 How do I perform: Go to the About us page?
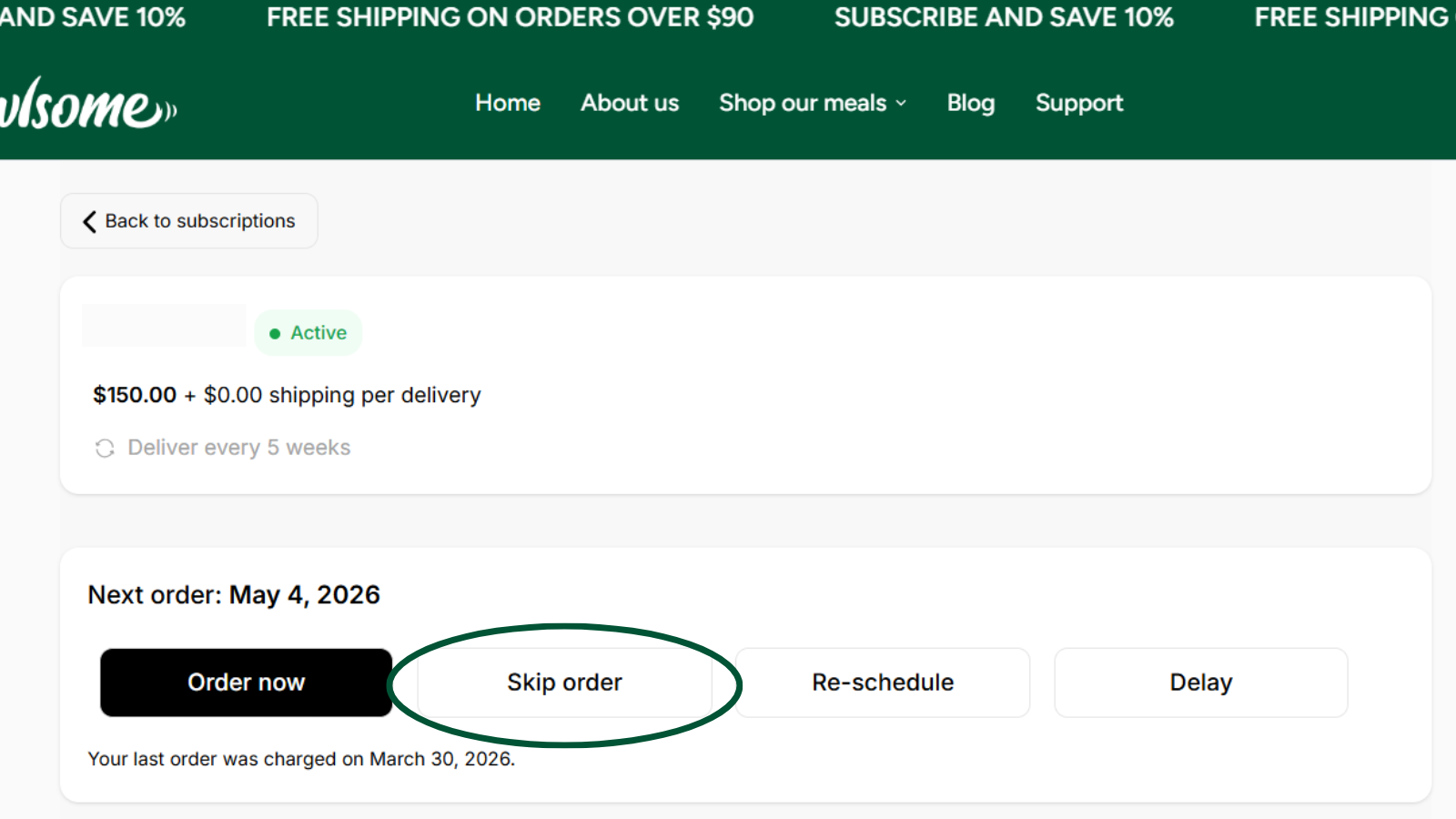[630, 103]
